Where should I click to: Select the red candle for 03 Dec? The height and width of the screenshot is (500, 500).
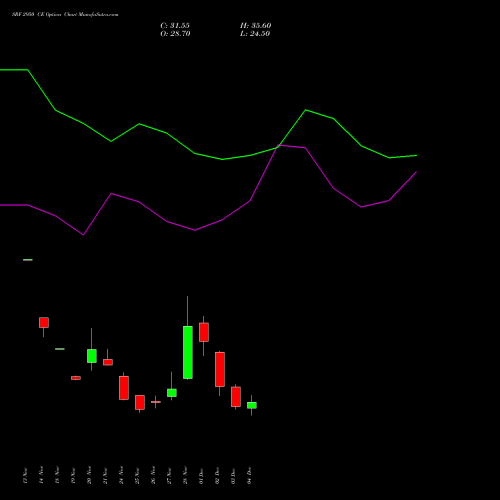tap(236, 397)
